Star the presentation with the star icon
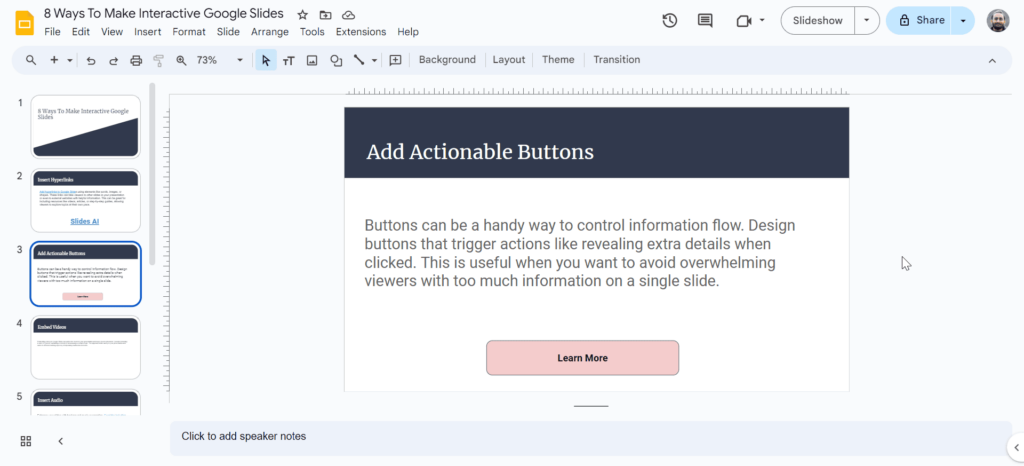 coord(303,15)
